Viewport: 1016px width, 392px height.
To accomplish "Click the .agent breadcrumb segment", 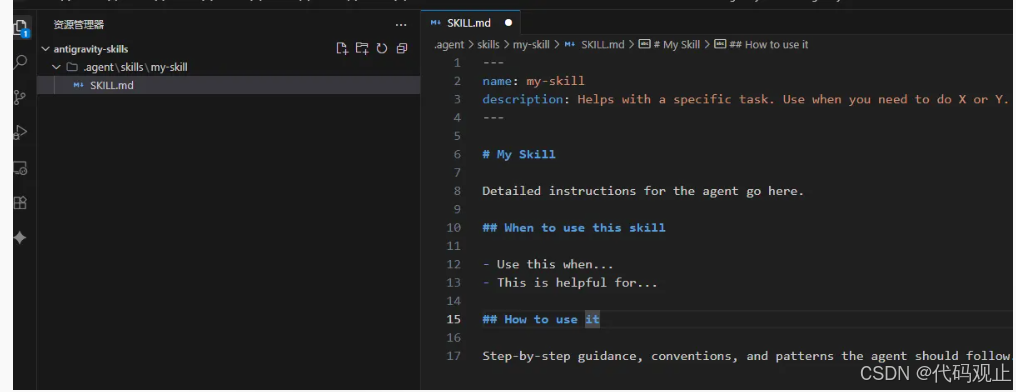I will coord(449,45).
